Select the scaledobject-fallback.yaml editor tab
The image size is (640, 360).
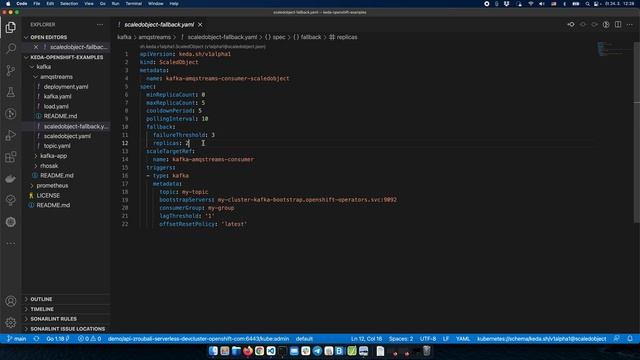tap(159, 25)
